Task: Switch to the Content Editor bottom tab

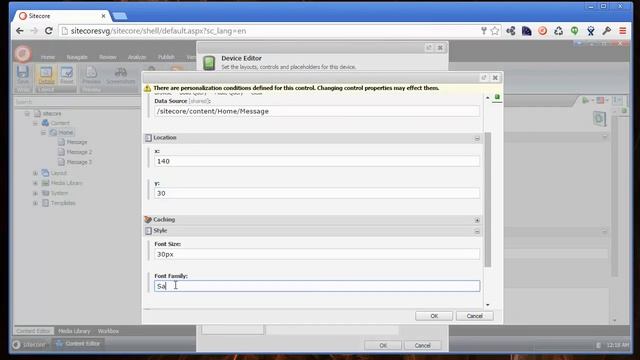Action: tap(33, 331)
